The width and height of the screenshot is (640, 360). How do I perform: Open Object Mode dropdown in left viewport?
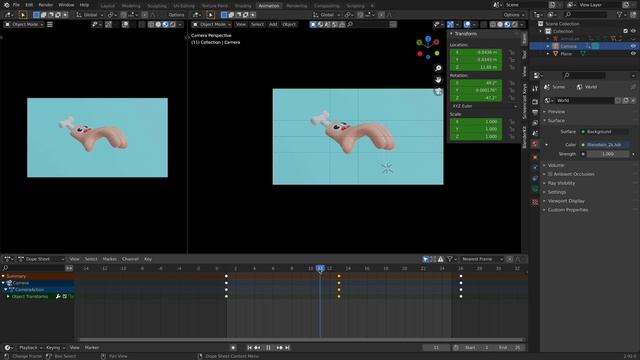[24, 24]
